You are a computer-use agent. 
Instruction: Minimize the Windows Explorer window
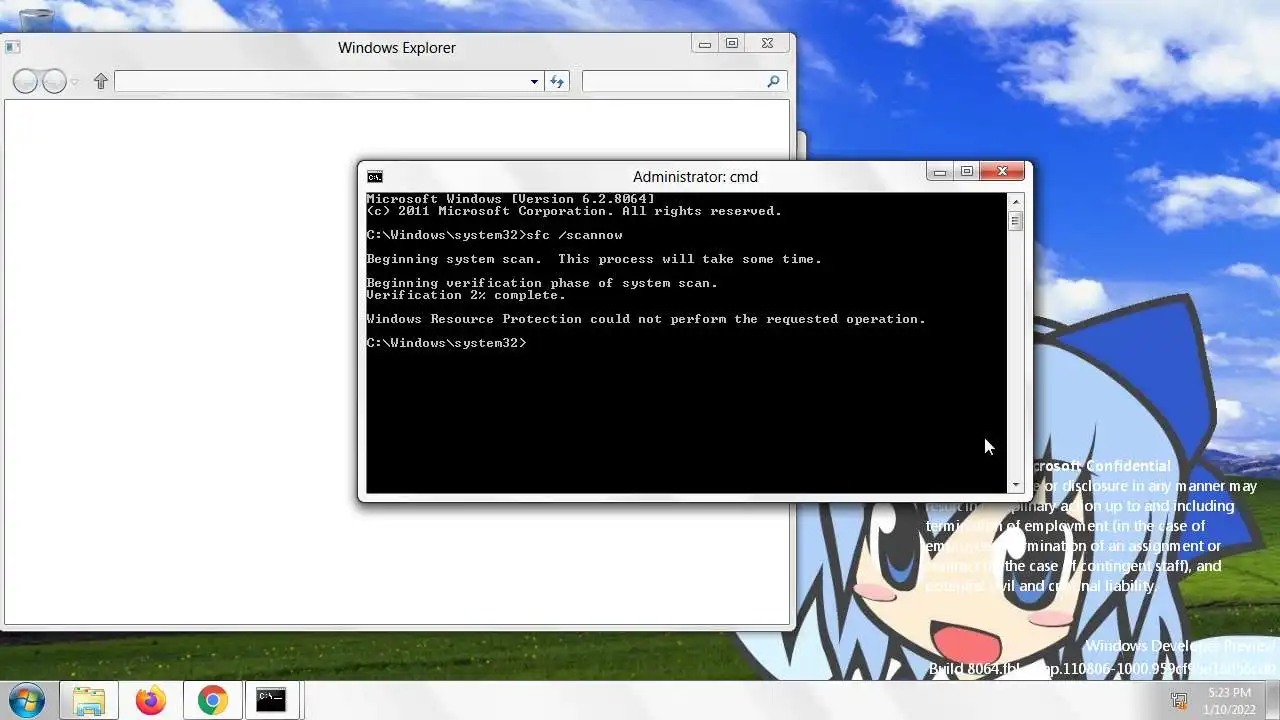point(705,44)
